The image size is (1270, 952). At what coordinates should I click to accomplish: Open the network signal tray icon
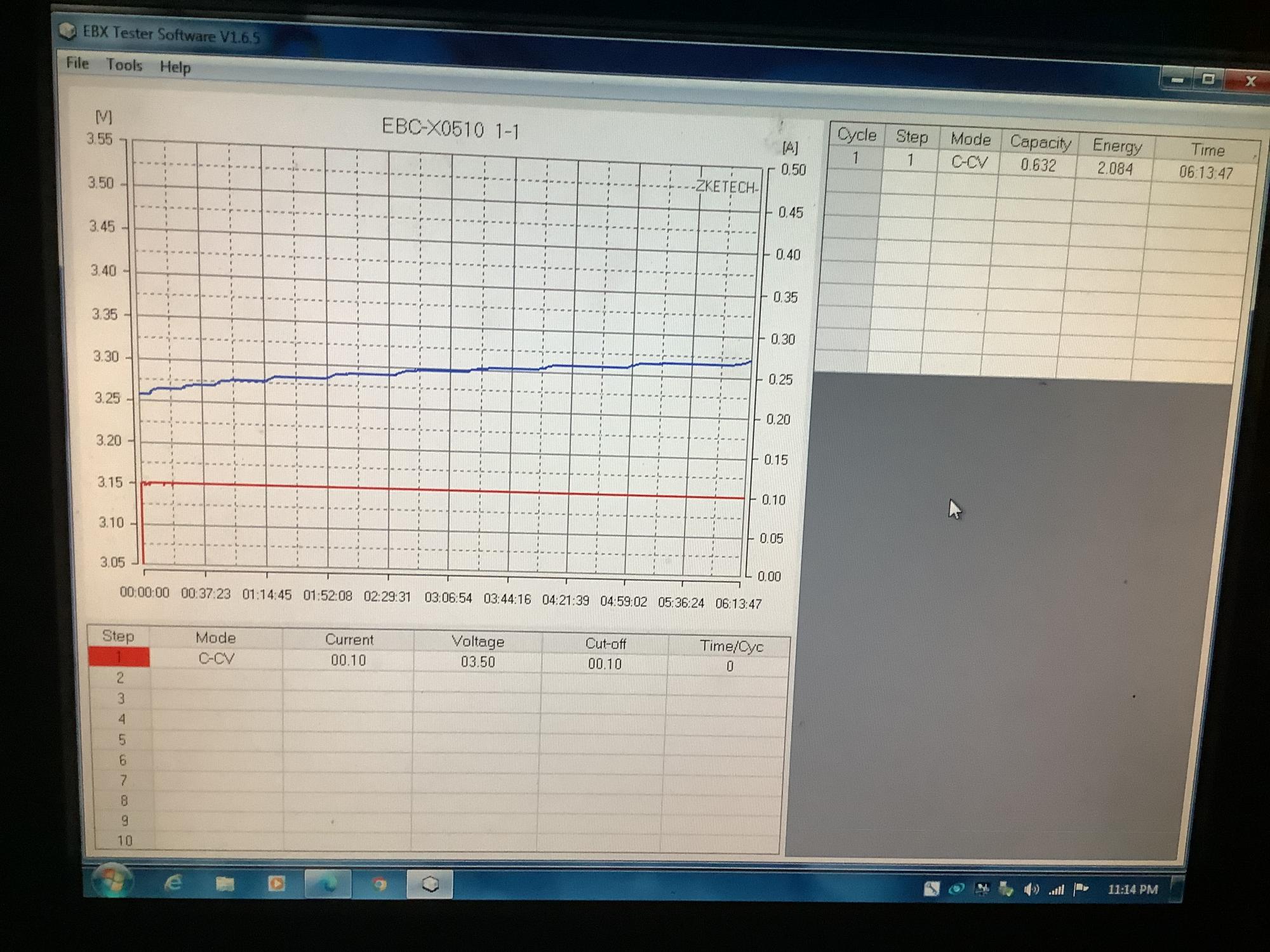pyautogui.click(x=1057, y=889)
